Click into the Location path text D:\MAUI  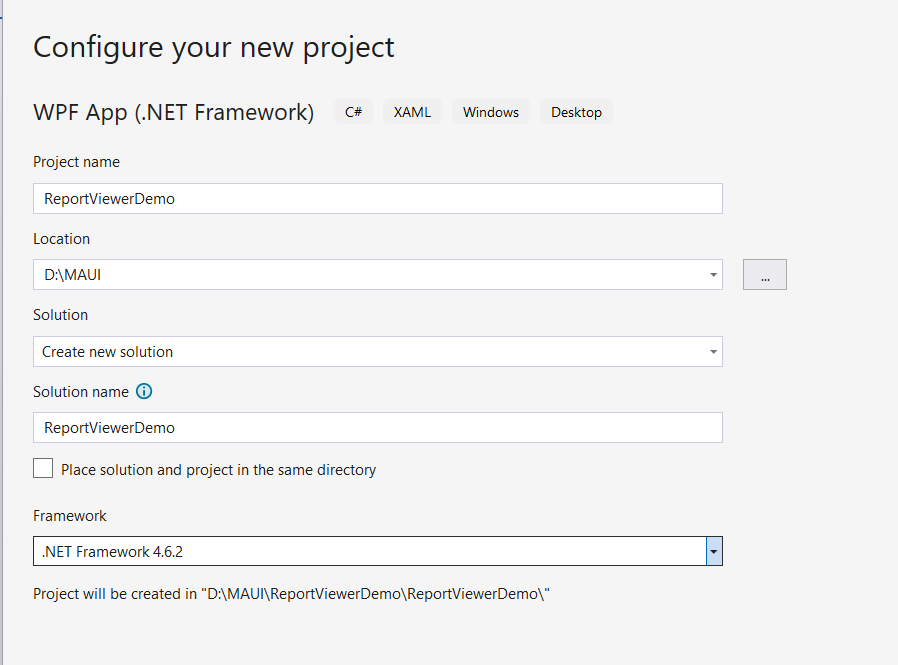click(73, 275)
